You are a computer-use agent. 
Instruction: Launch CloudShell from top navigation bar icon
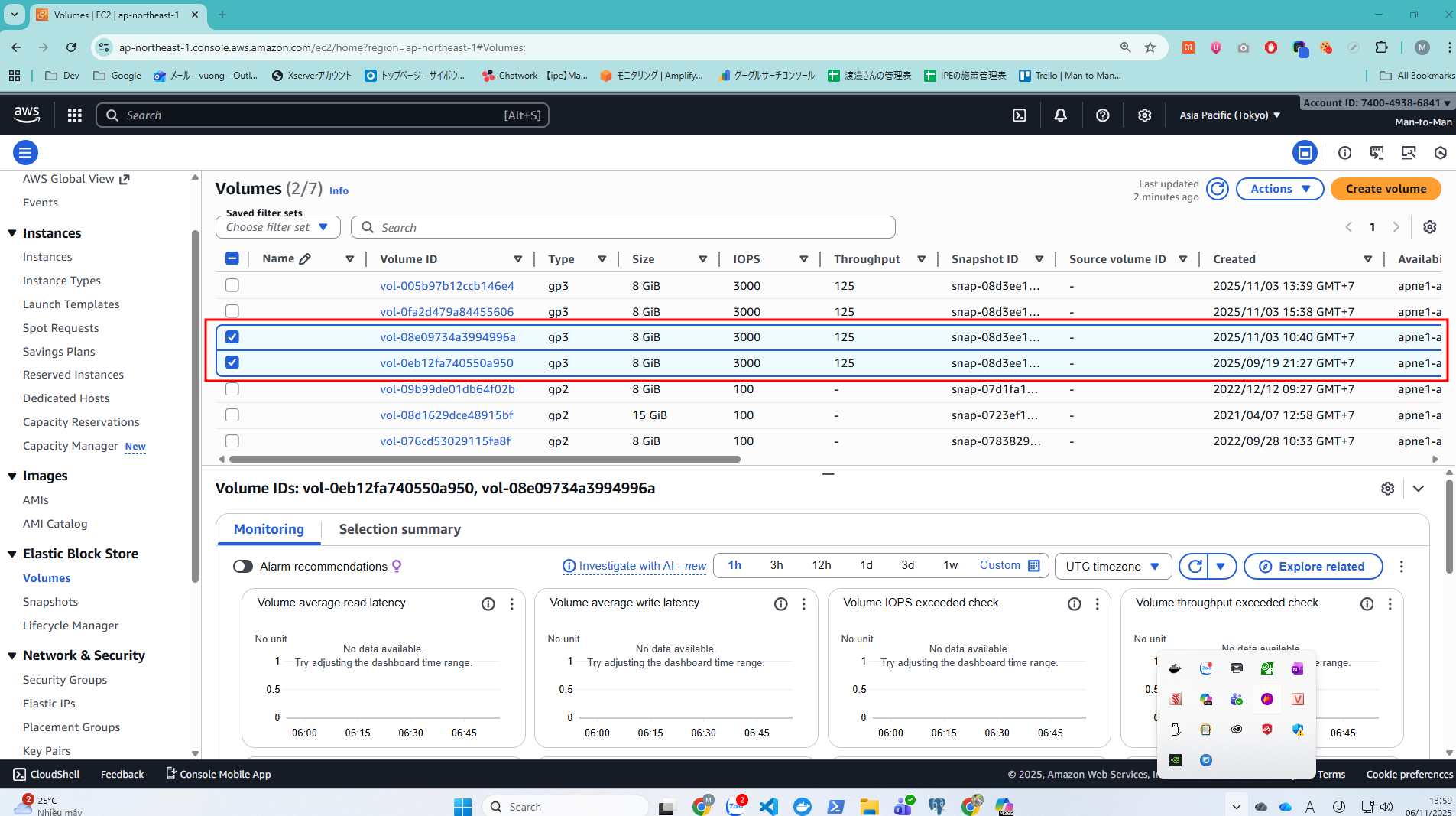pos(1019,115)
